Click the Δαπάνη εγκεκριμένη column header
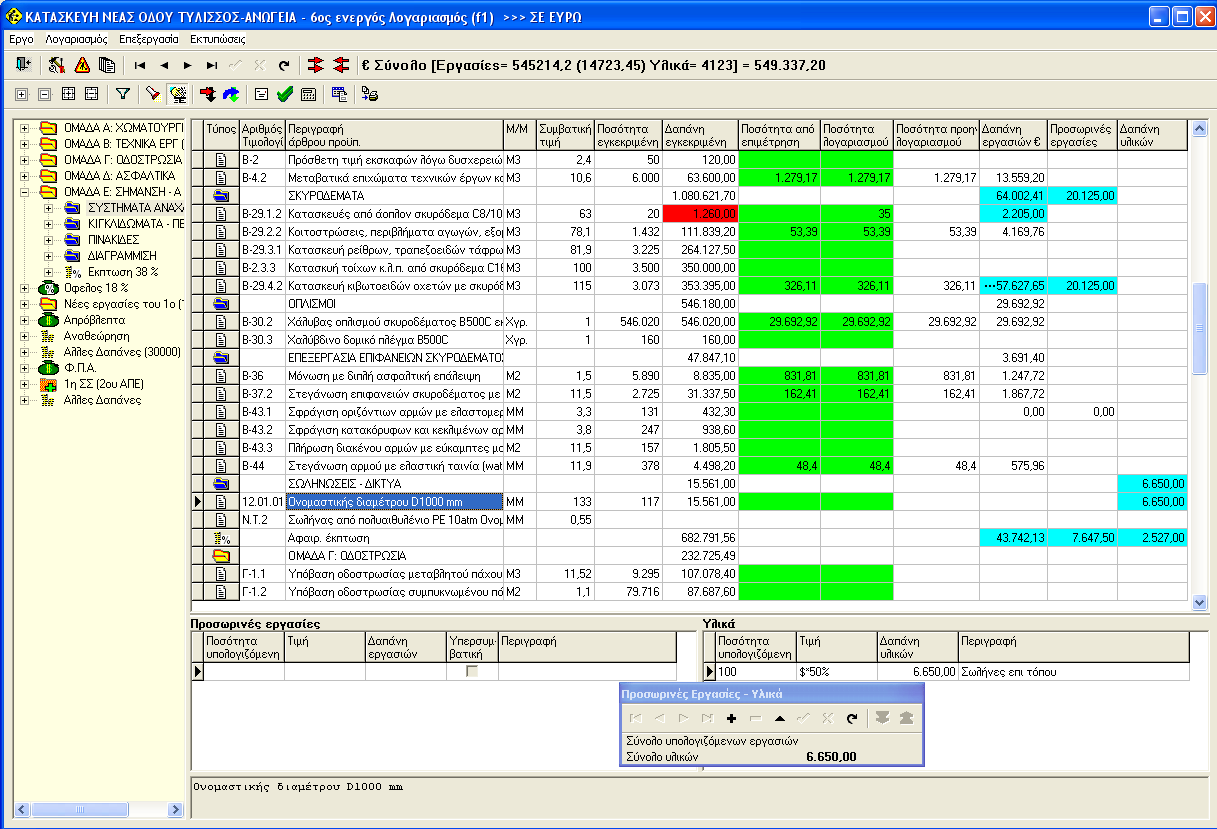The height and width of the screenshot is (829, 1217). click(x=699, y=135)
